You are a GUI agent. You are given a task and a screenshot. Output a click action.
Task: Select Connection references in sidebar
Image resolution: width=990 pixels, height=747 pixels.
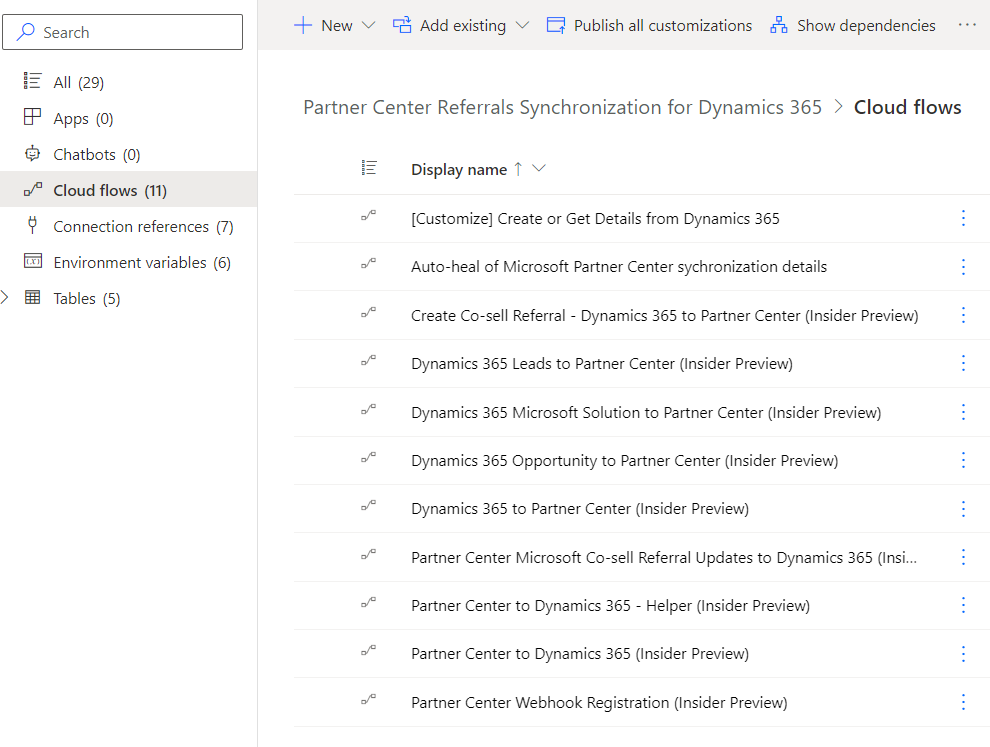(x=131, y=227)
